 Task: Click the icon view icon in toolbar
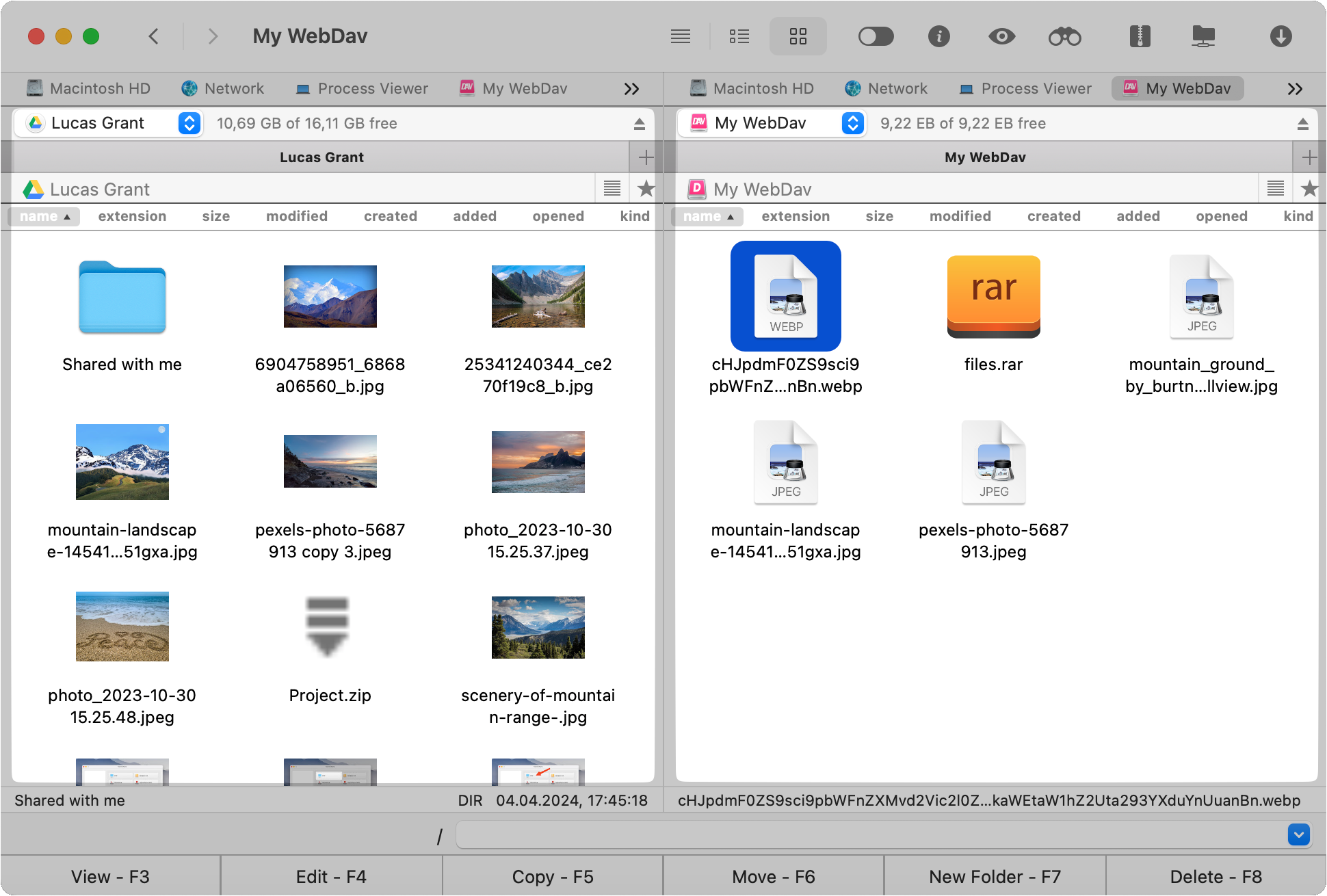(x=800, y=37)
